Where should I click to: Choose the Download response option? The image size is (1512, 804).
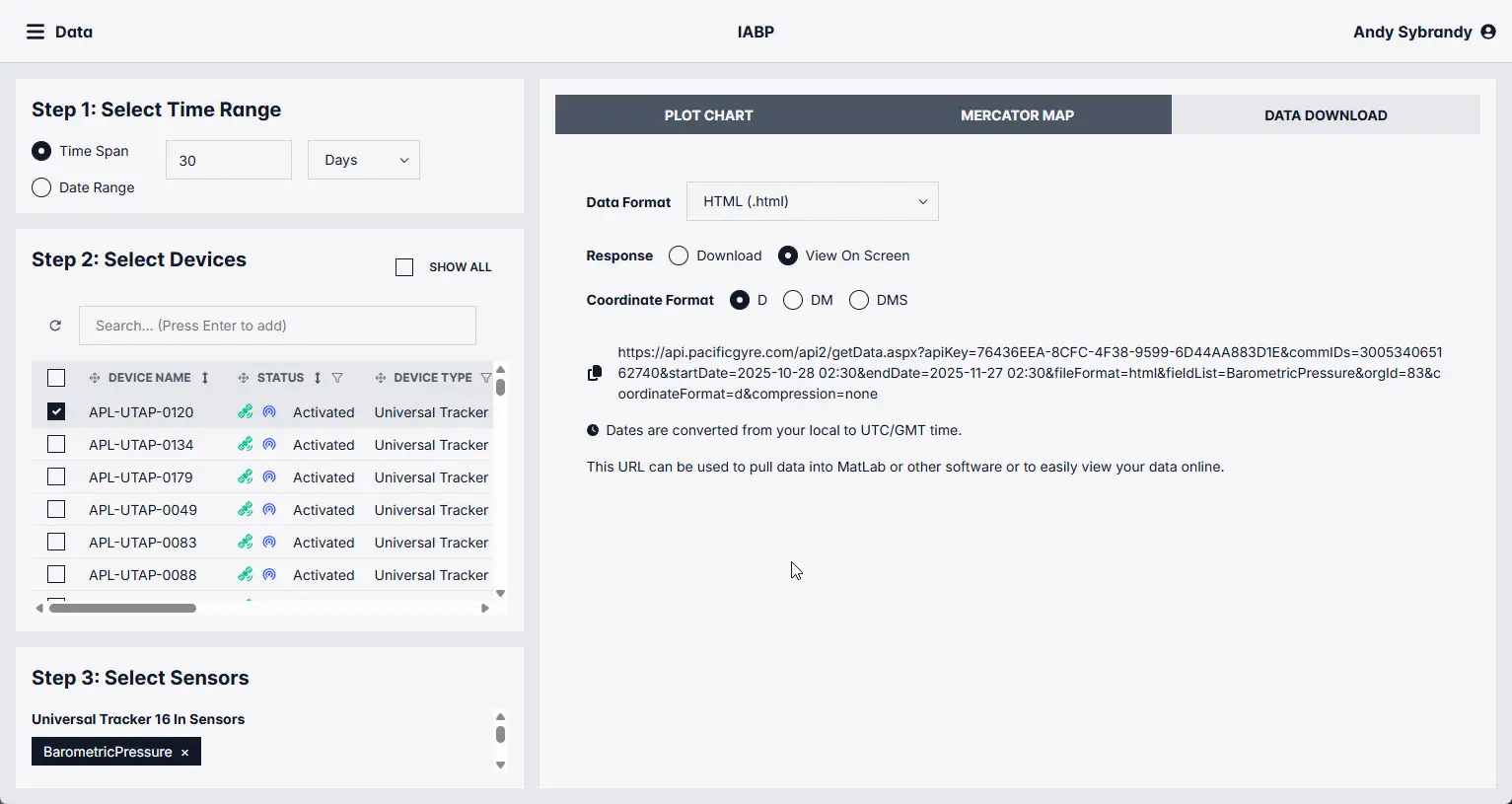click(x=679, y=256)
